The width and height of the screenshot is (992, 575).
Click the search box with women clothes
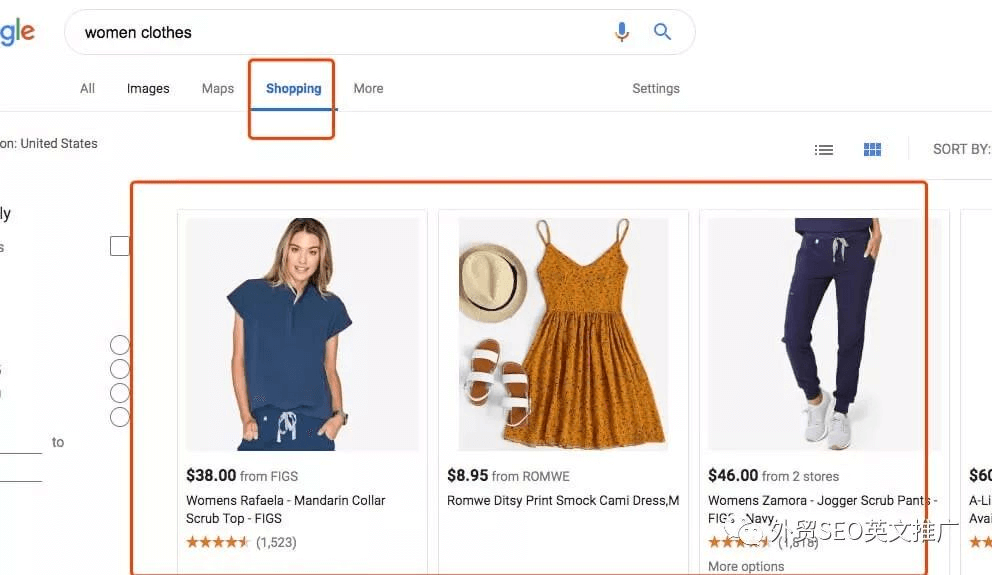340,32
